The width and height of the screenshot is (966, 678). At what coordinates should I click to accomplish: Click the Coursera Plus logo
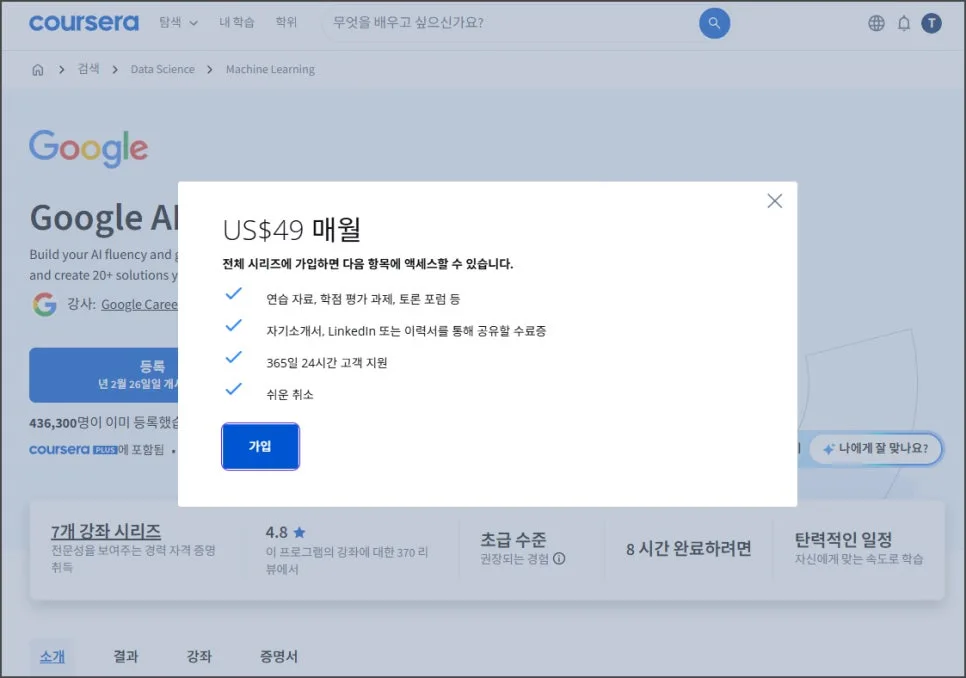pyautogui.click(x=73, y=450)
